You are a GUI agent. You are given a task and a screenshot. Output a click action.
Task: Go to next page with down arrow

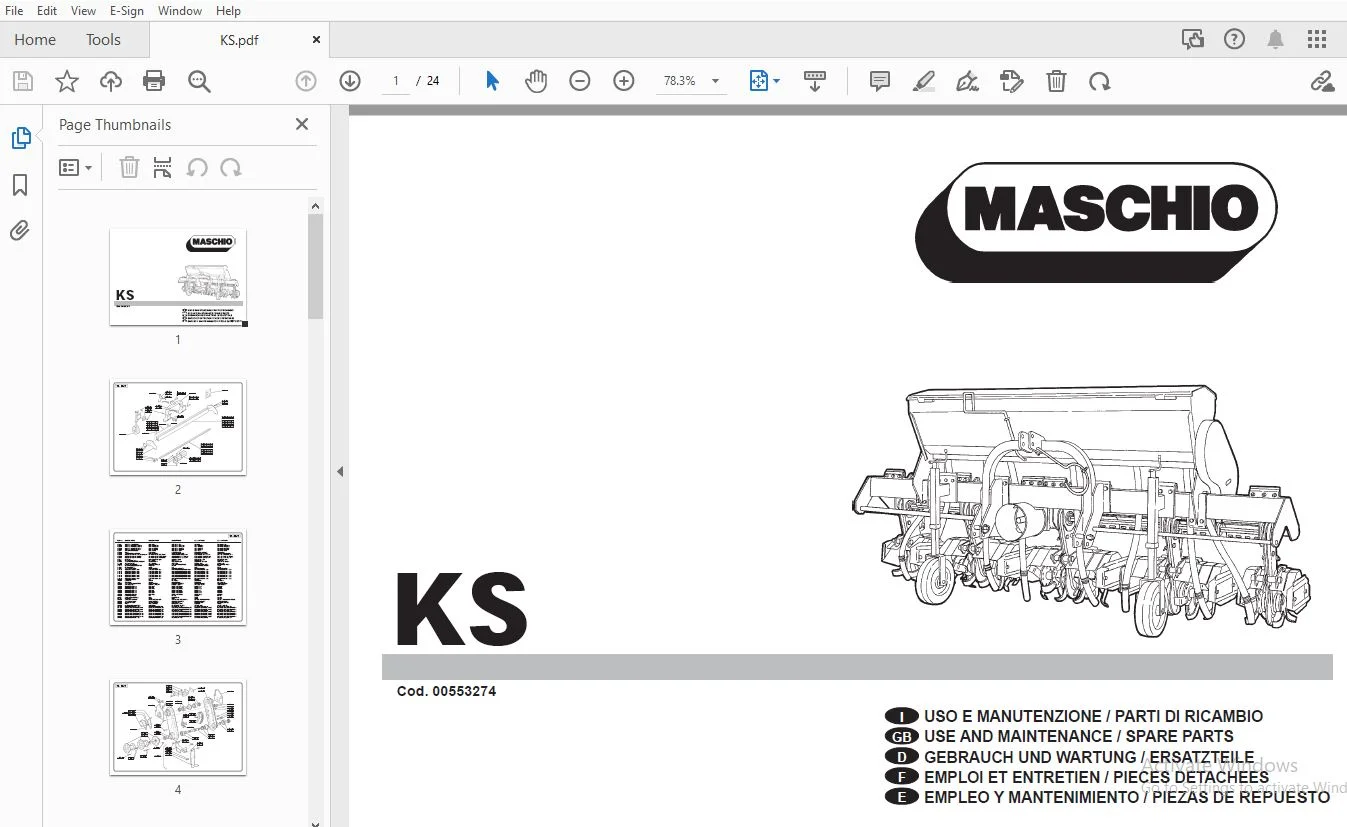click(x=350, y=81)
